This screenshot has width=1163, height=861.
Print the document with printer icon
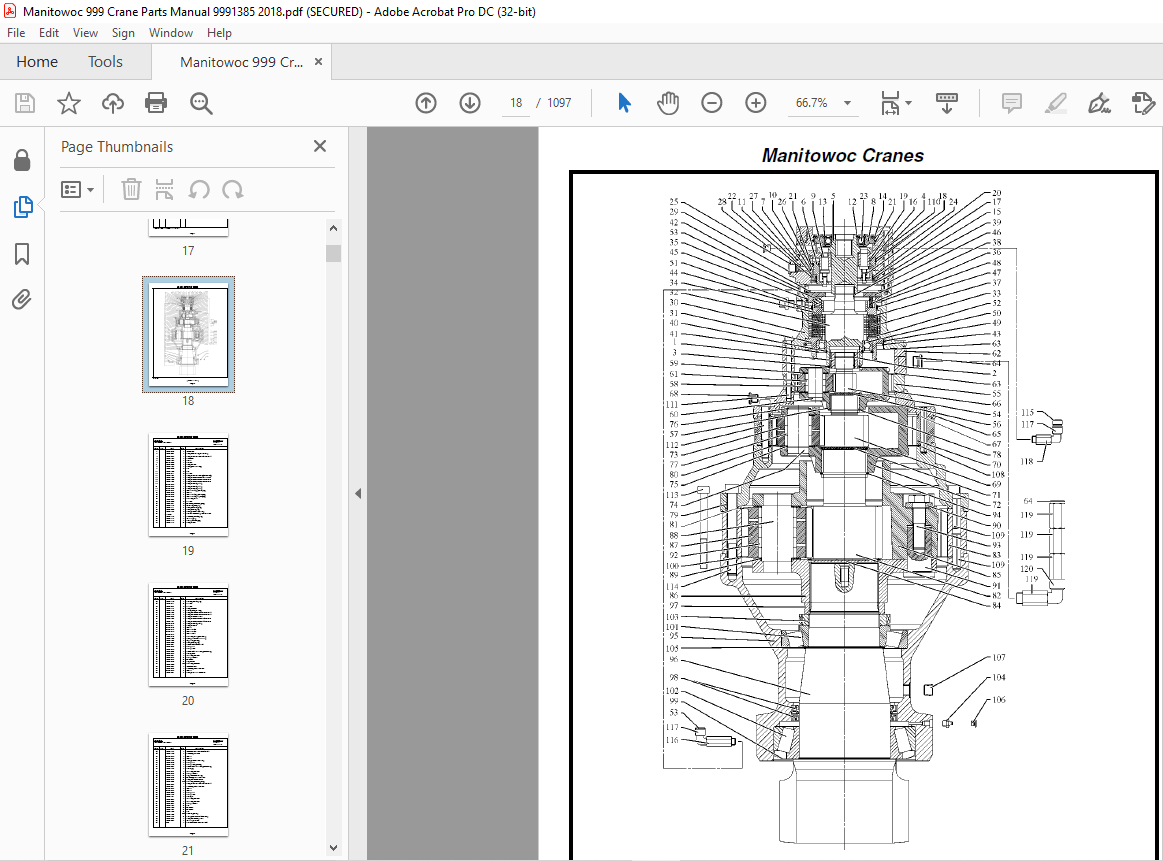pos(156,103)
